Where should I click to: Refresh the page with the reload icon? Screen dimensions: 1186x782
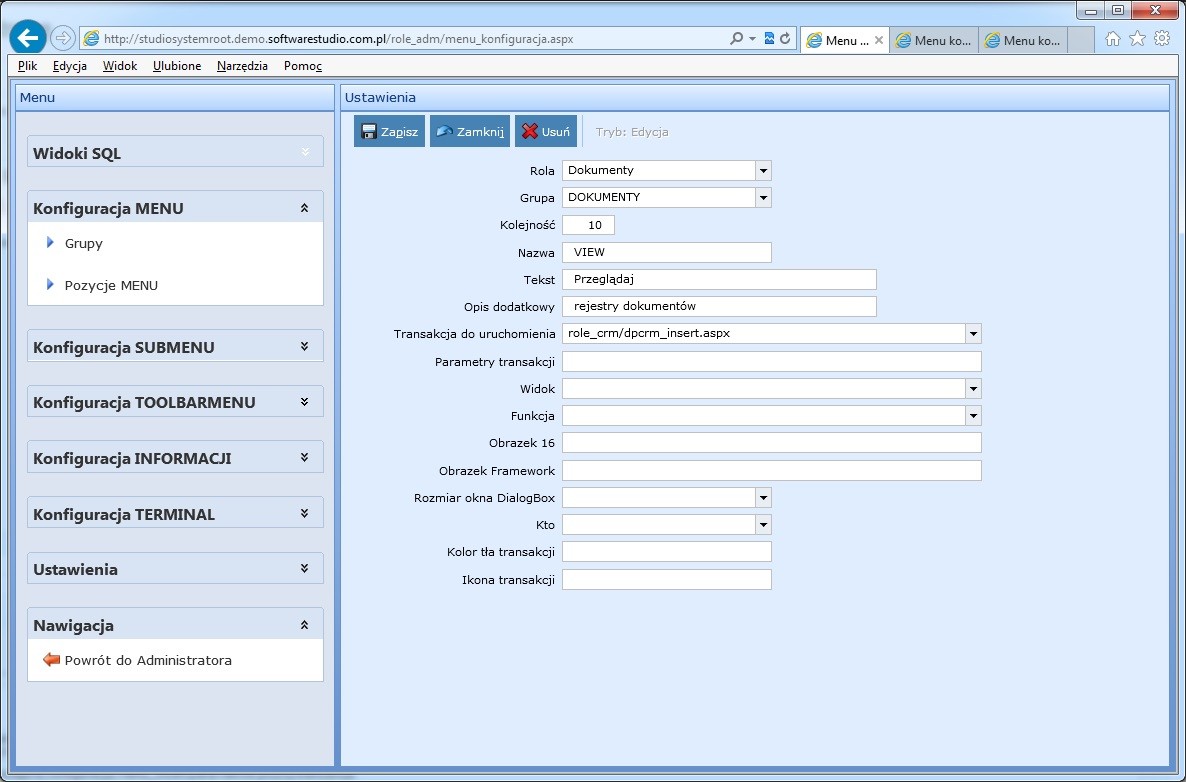pos(785,39)
